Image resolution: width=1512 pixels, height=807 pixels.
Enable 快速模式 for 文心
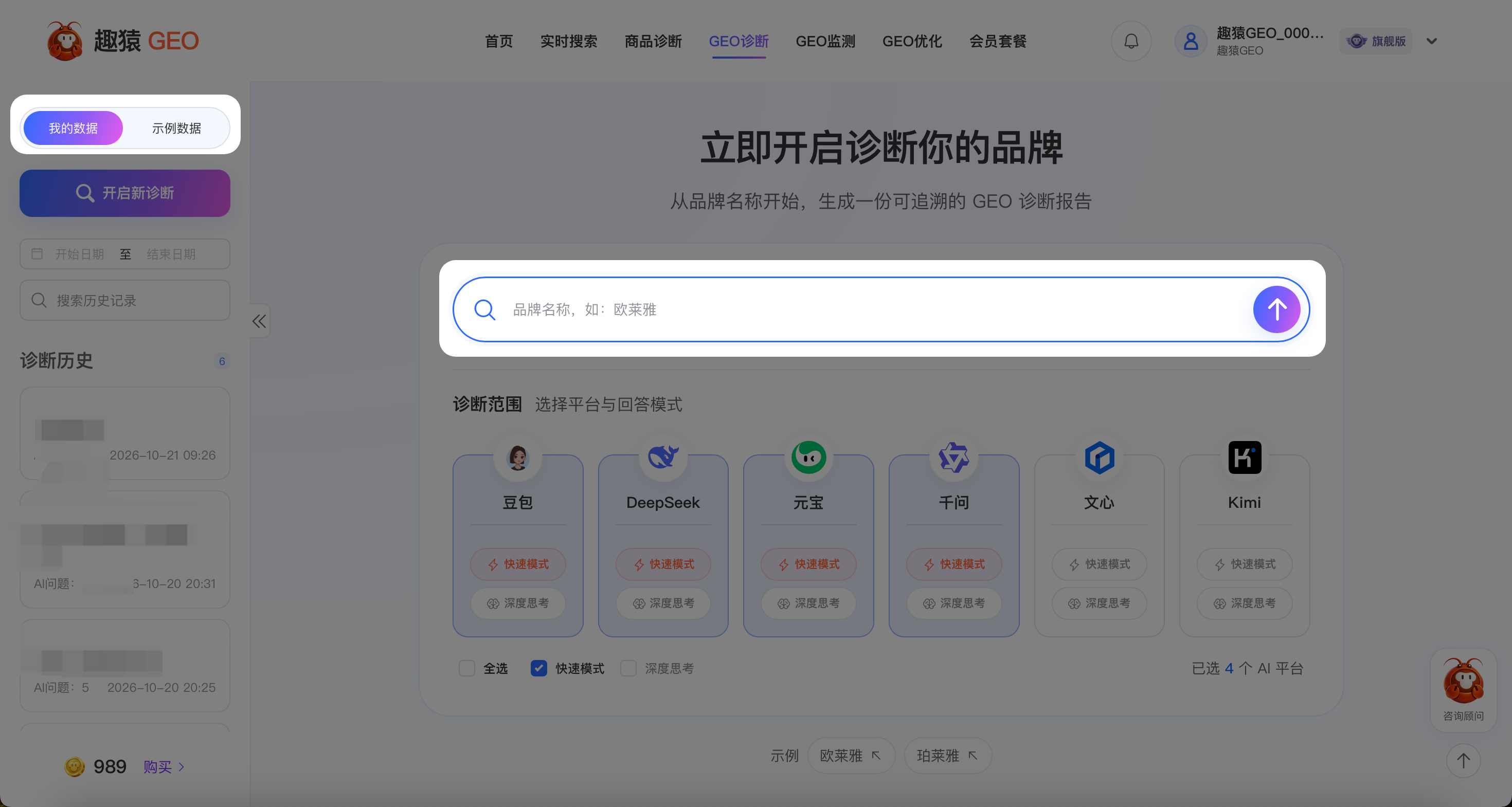click(1099, 564)
